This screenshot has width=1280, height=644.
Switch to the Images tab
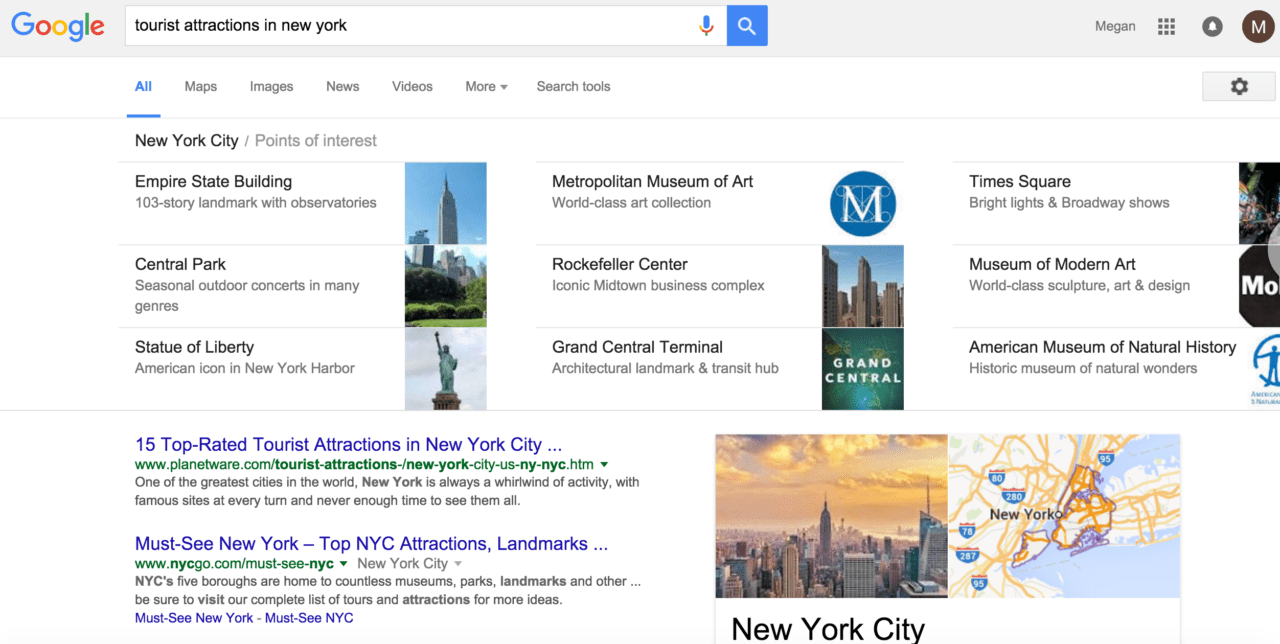pos(271,87)
